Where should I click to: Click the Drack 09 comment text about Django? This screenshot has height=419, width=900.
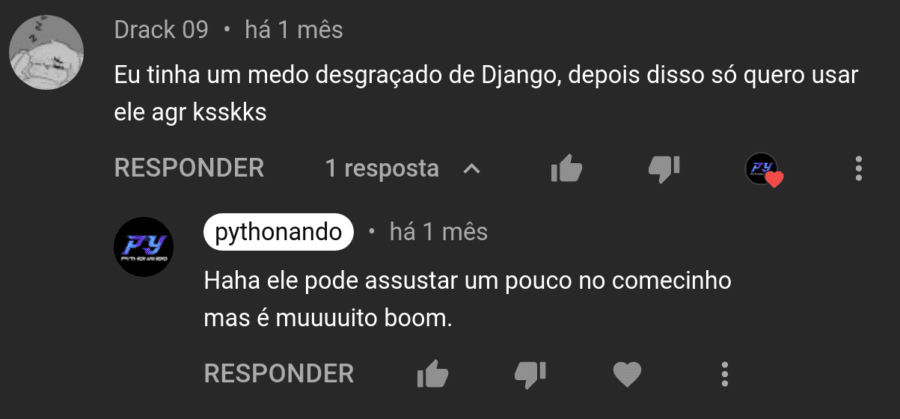pos(486,94)
